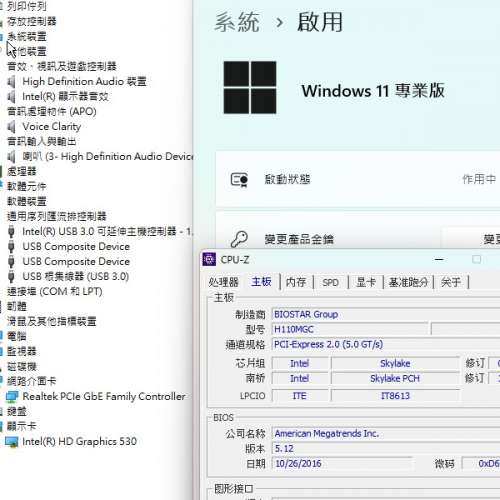Open the SPD tab in CPU-Z
Viewport: 500px width, 500px height.
point(330,282)
